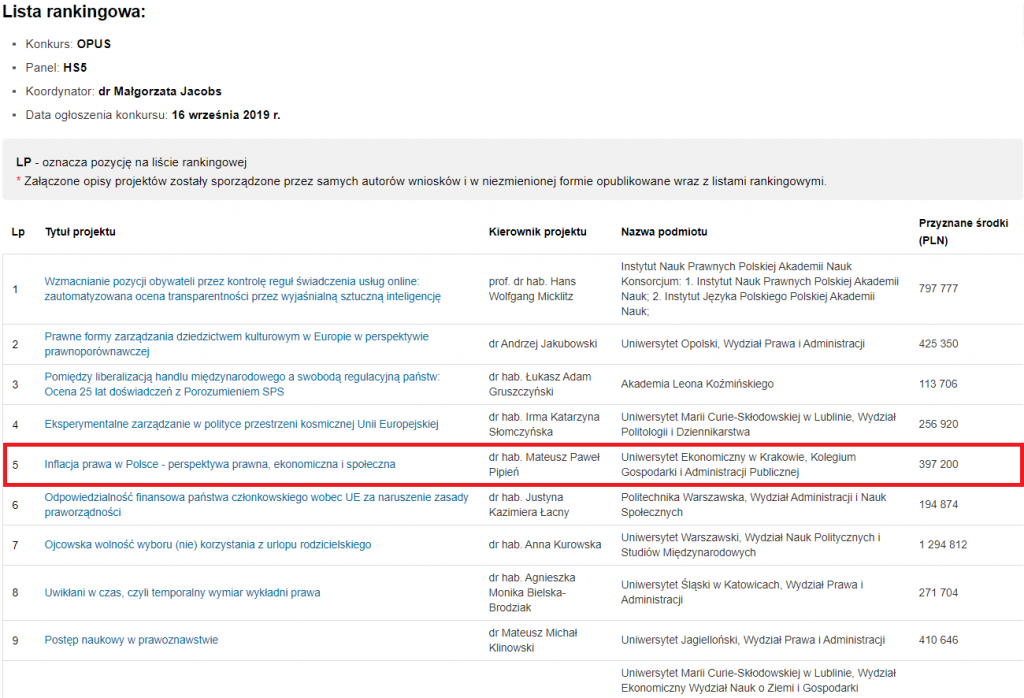Open project link about Wzmacnianie pozycji obywateli
The image size is (1024, 698).
click(x=242, y=288)
